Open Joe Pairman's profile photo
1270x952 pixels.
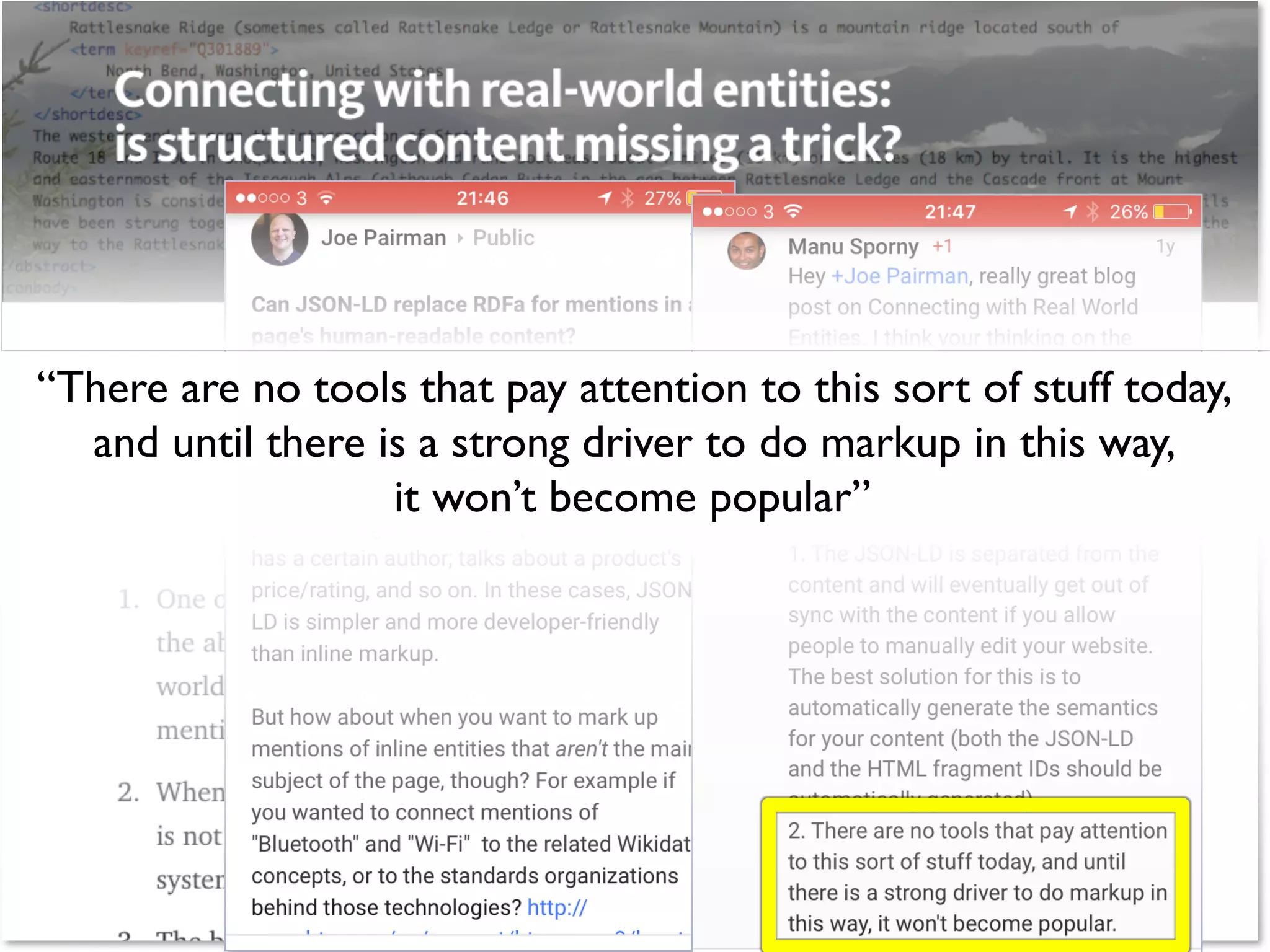(280, 239)
